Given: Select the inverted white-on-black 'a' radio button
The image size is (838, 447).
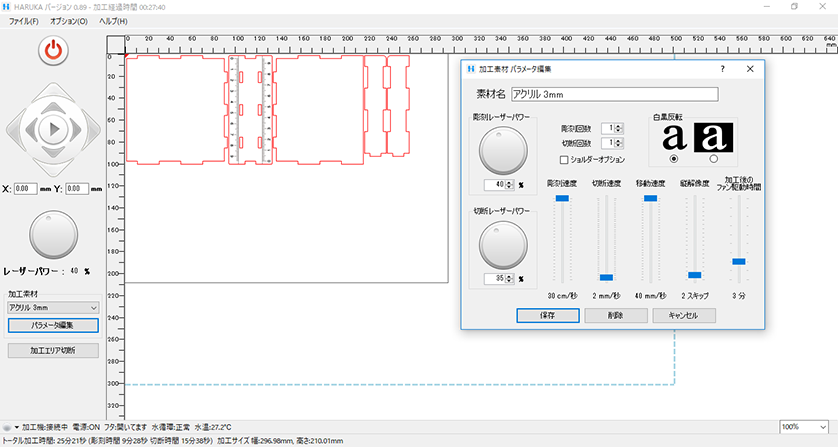Looking at the screenshot, I should pyautogui.click(x=713, y=159).
